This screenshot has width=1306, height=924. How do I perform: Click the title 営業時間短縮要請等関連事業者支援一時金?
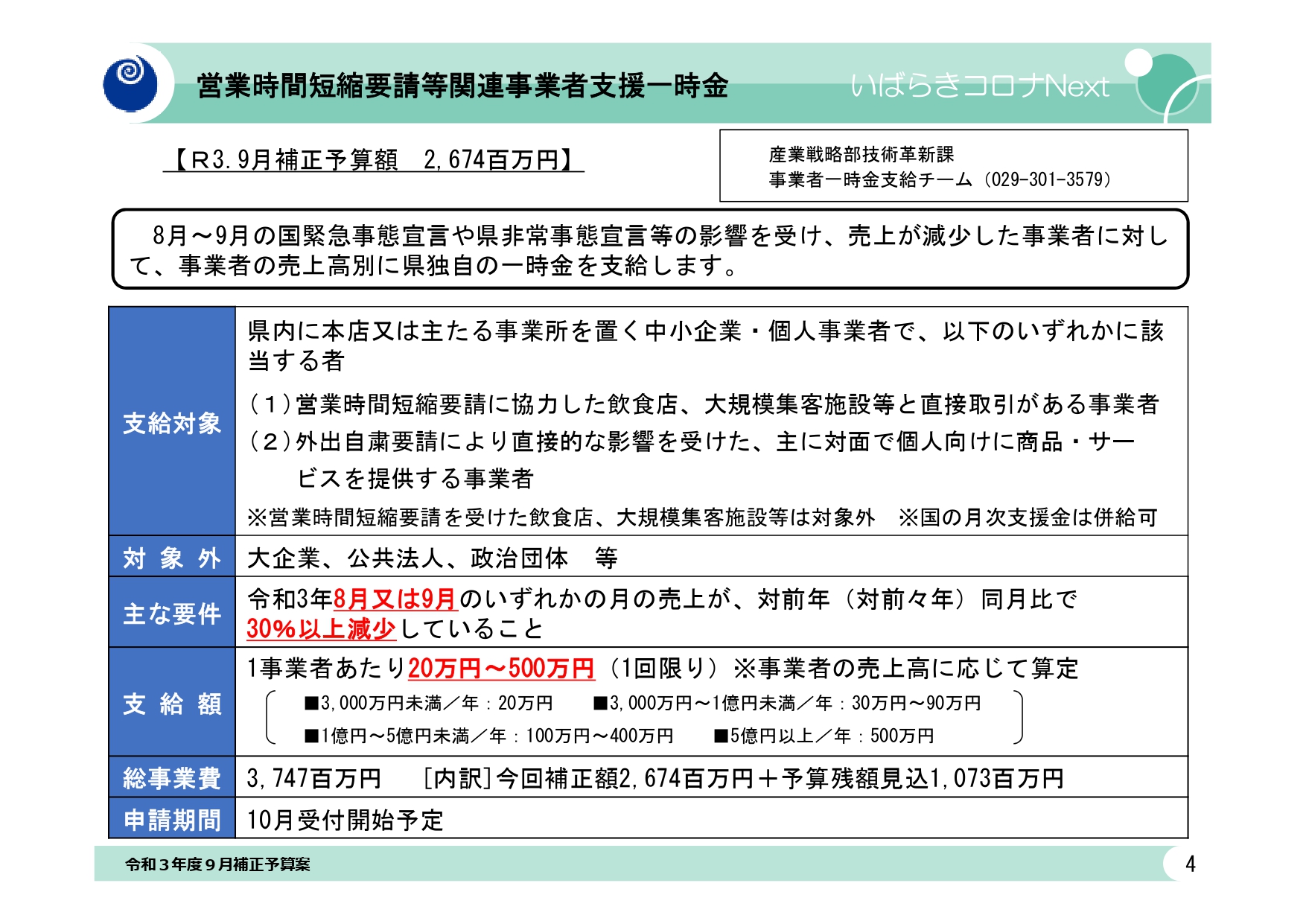[462, 86]
